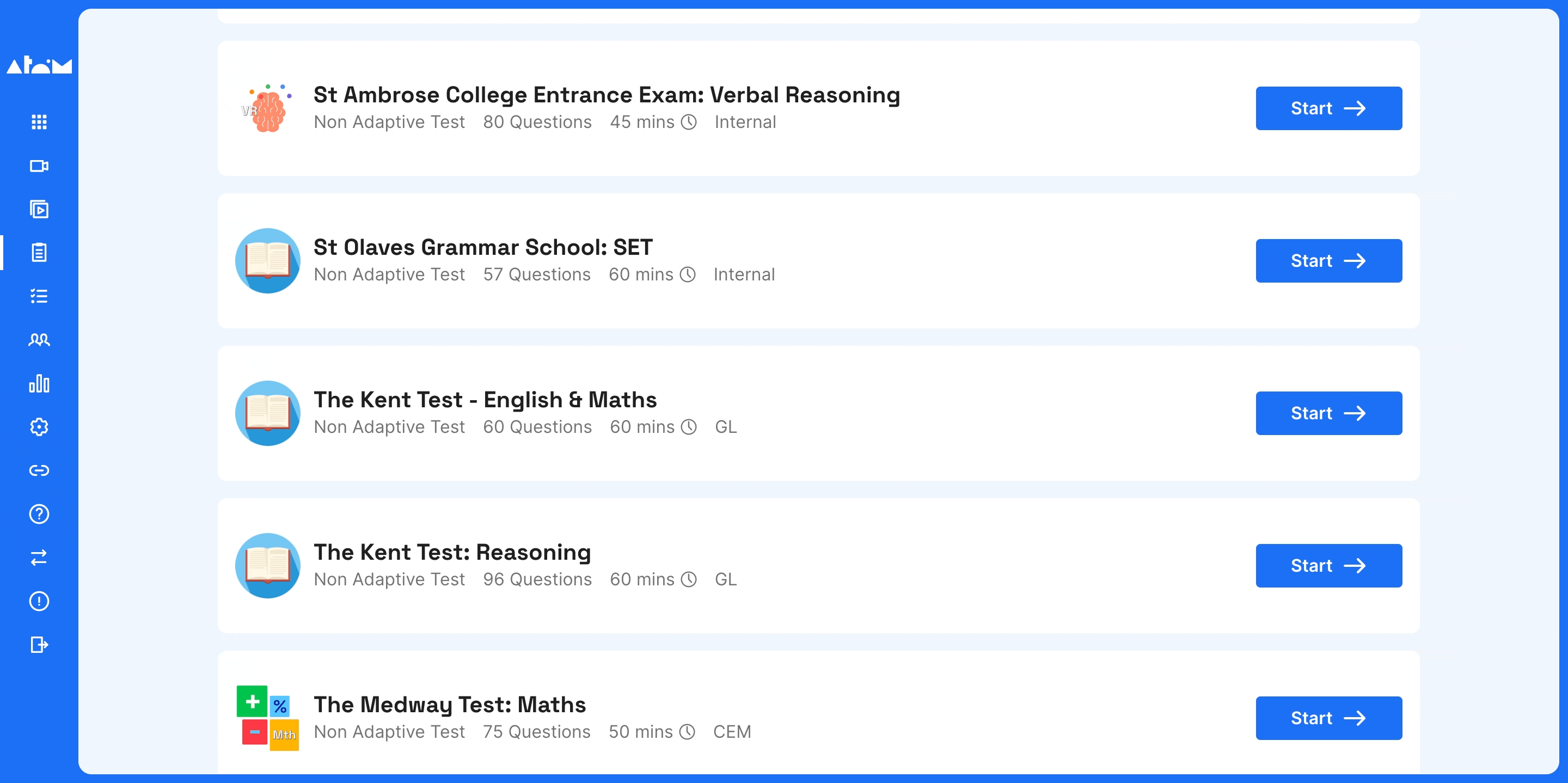Open the video camera lessons icon
The height and width of the screenshot is (783, 1568).
click(x=39, y=166)
